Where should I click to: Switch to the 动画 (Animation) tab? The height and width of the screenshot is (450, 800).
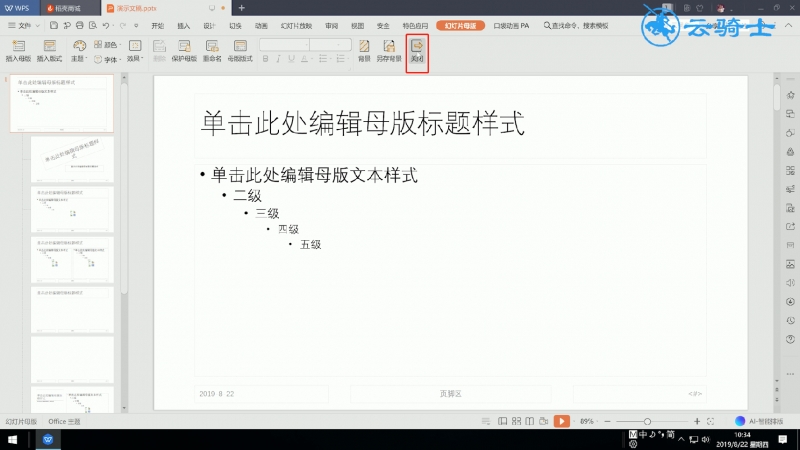pyautogui.click(x=261, y=26)
